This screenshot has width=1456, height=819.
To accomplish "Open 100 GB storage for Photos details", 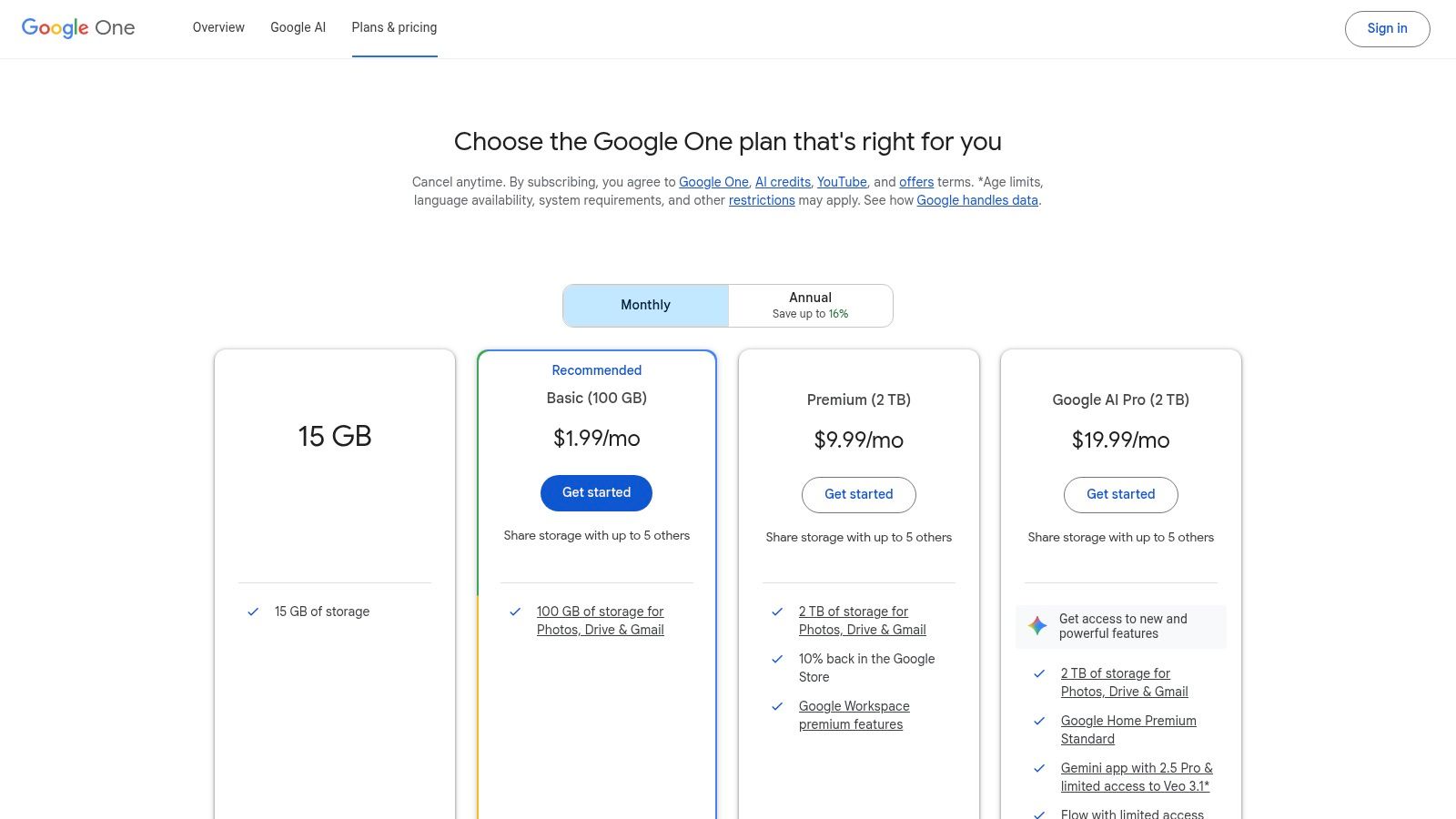I will [600, 620].
